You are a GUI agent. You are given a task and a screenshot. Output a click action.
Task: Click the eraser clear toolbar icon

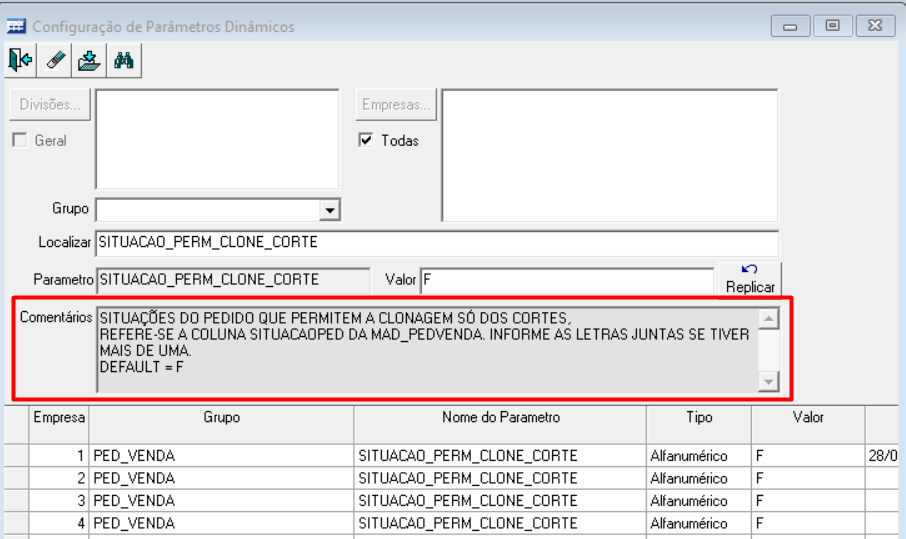coord(55,60)
